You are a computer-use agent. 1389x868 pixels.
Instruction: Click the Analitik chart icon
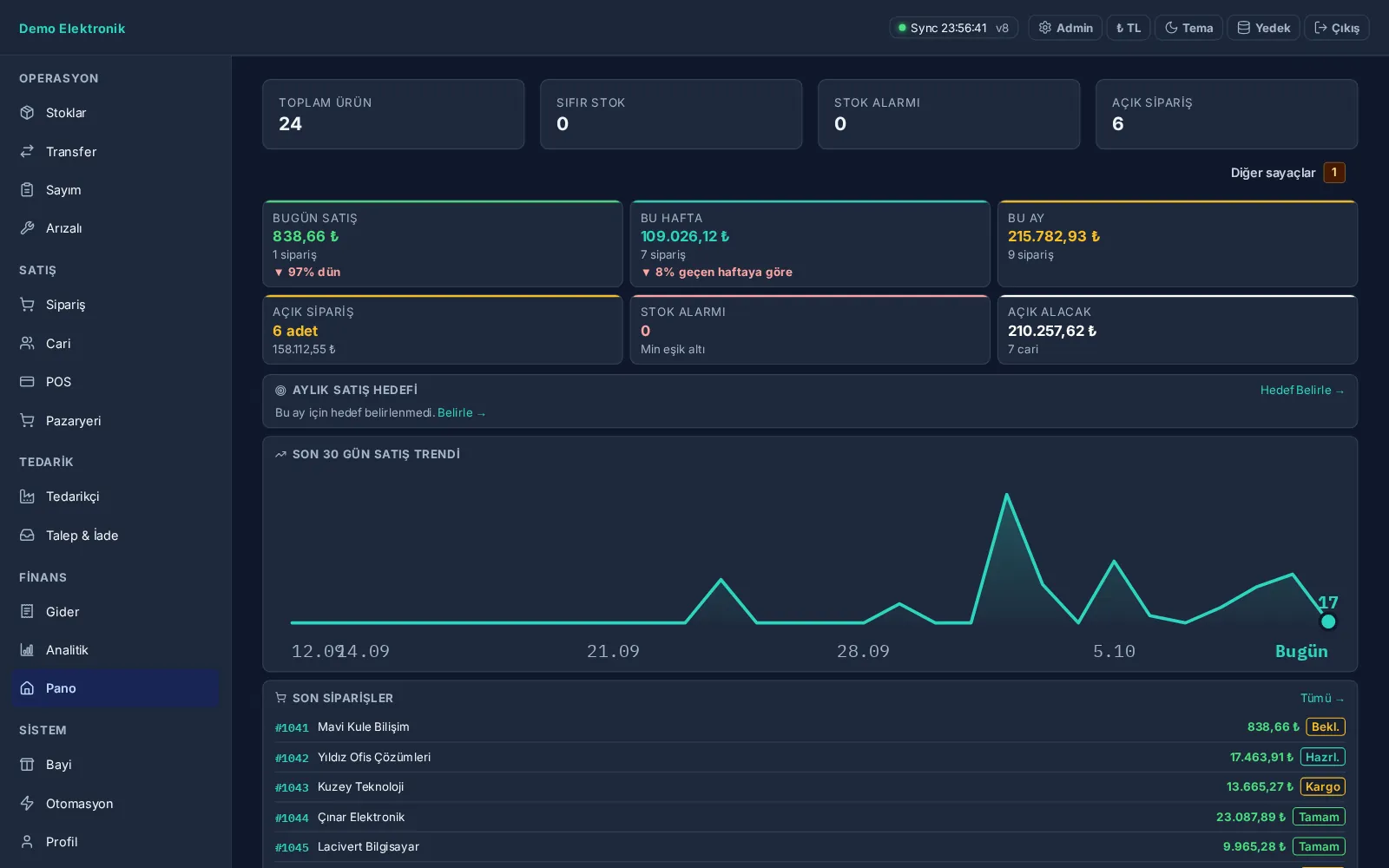tap(27, 649)
